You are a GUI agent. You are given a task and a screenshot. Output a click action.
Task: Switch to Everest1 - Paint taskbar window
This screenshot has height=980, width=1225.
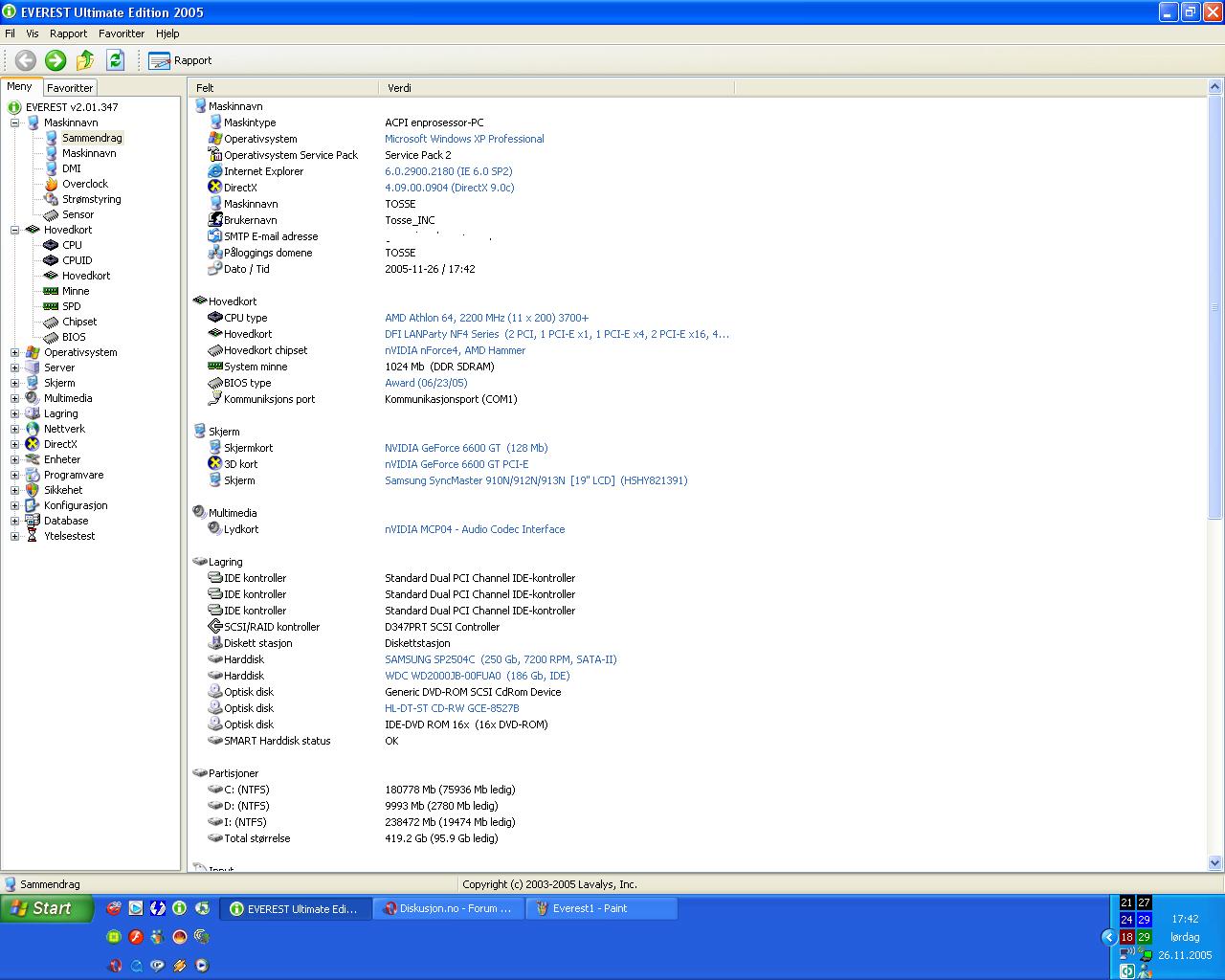(602, 908)
